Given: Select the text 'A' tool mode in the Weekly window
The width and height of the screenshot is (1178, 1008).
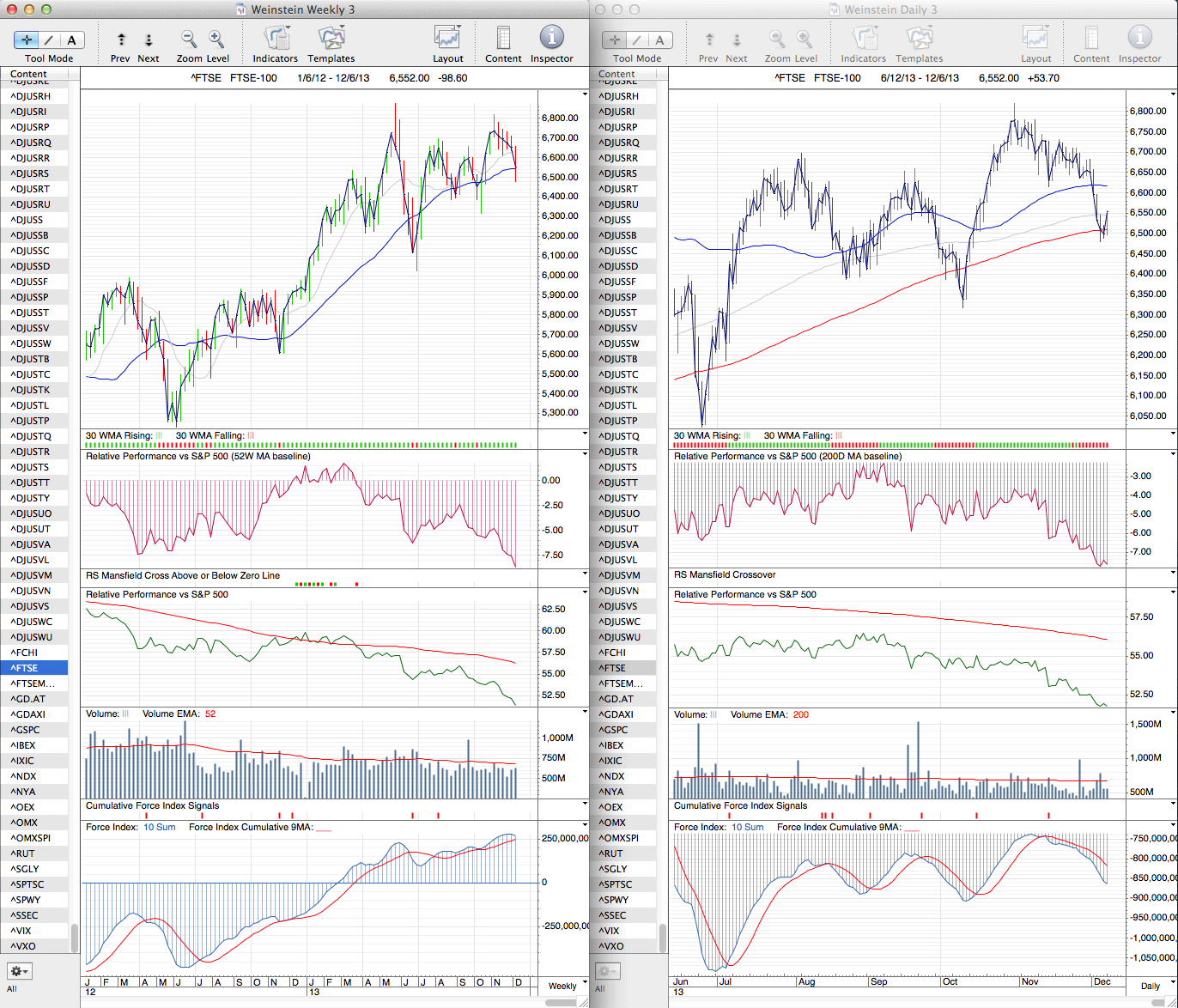Looking at the screenshot, I should click(x=71, y=39).
